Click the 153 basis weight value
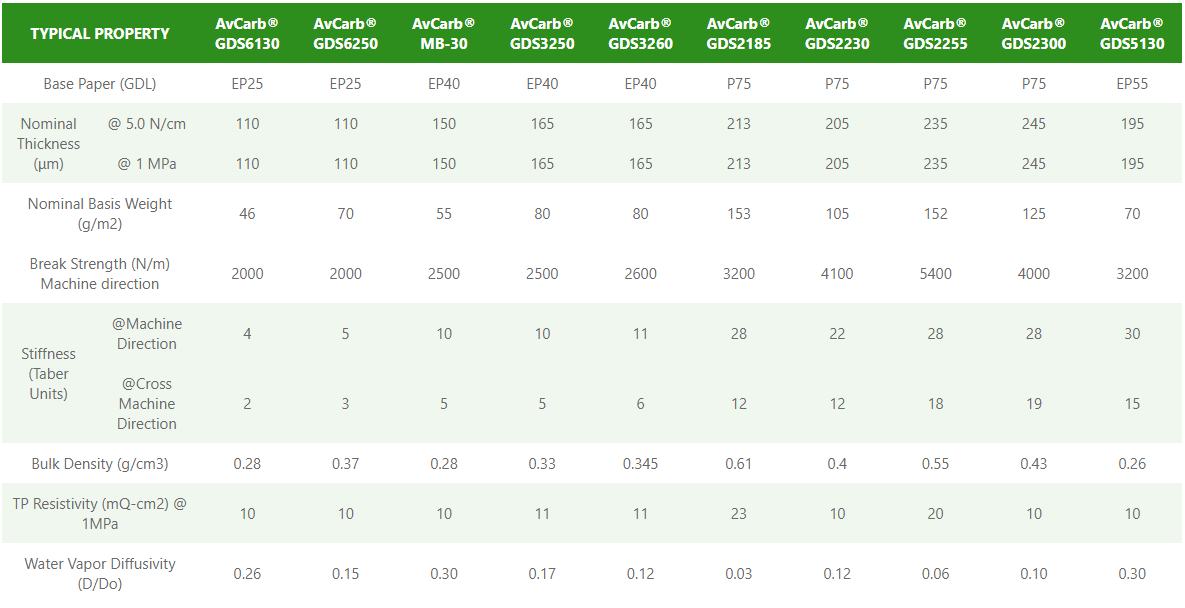 [739, 214]
